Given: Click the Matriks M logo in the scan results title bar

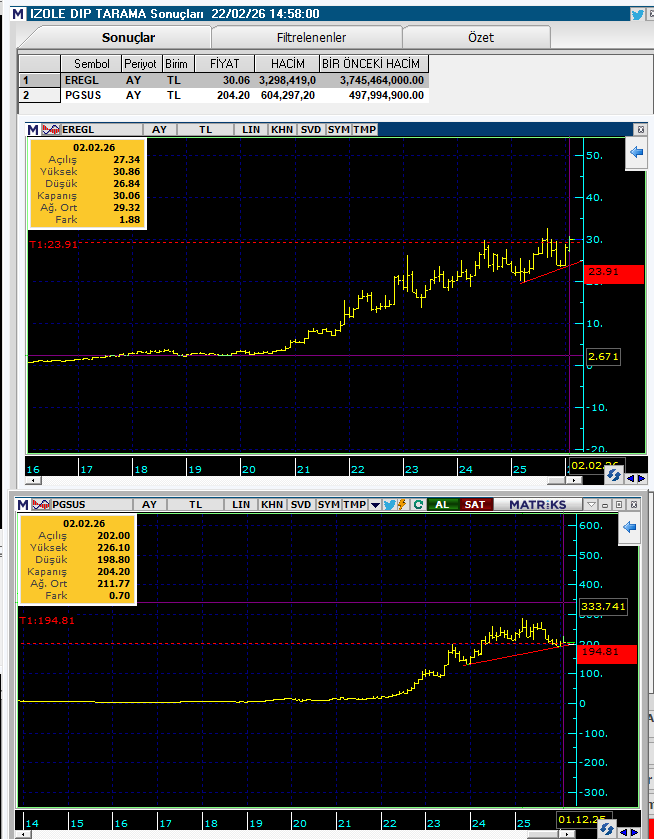Looking at the screenshot, I should pyautogui.click(x=18, y=14).
